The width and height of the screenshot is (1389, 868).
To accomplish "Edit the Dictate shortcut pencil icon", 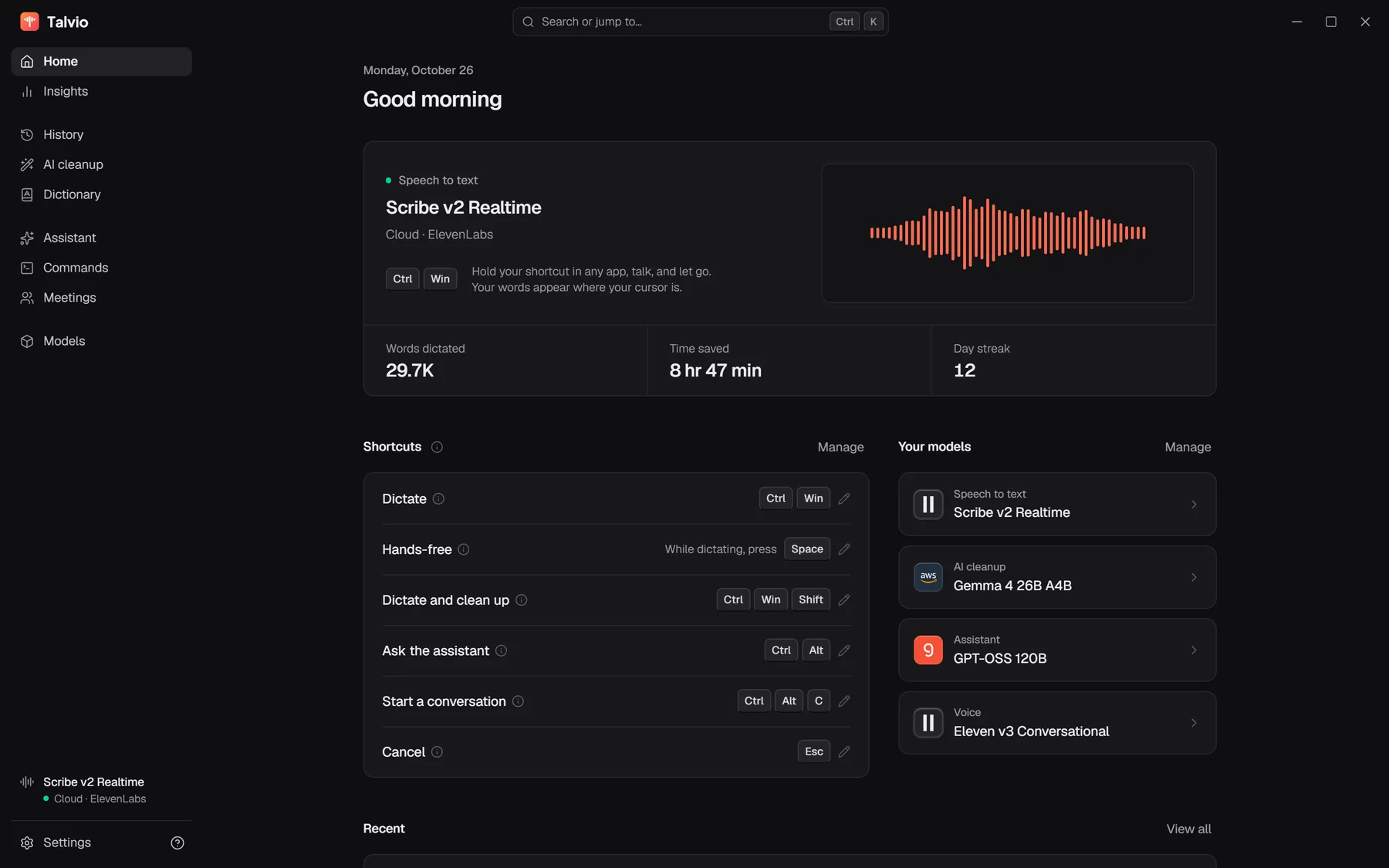I will 844,498.
